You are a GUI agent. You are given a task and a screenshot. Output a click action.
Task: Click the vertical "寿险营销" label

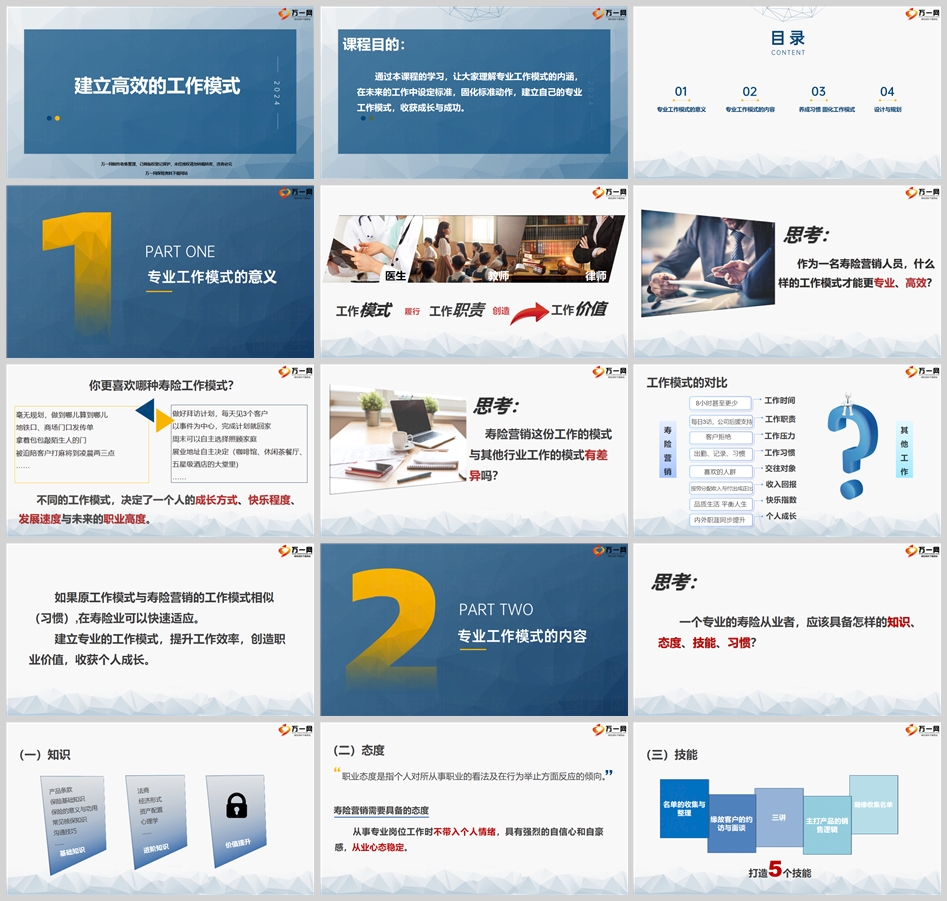coord(667,450)
